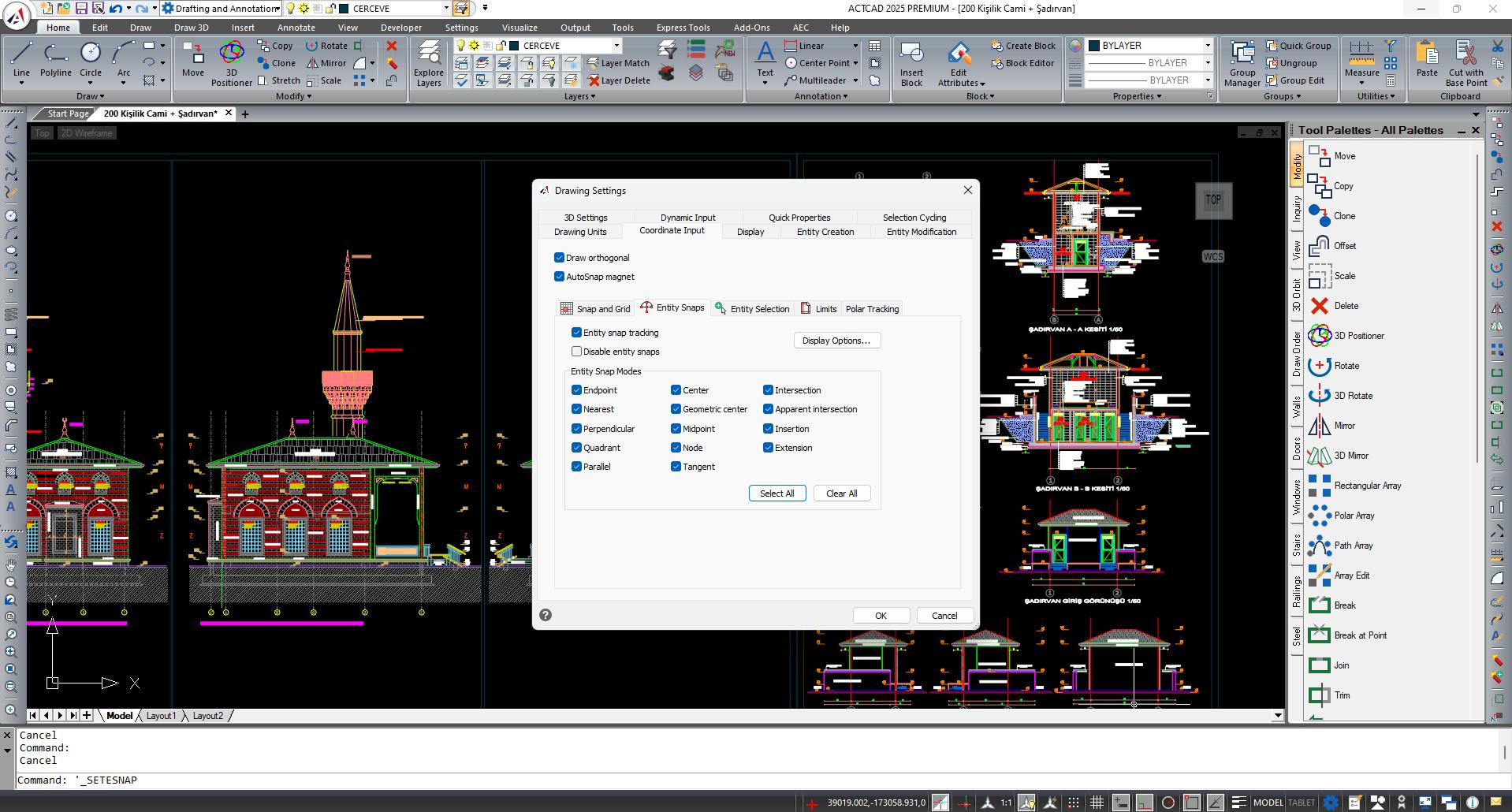Image resolution: width=1512 pixels, height=812 pixels.
Task: Click the Quick Group tool
Action: [1298, 46]
